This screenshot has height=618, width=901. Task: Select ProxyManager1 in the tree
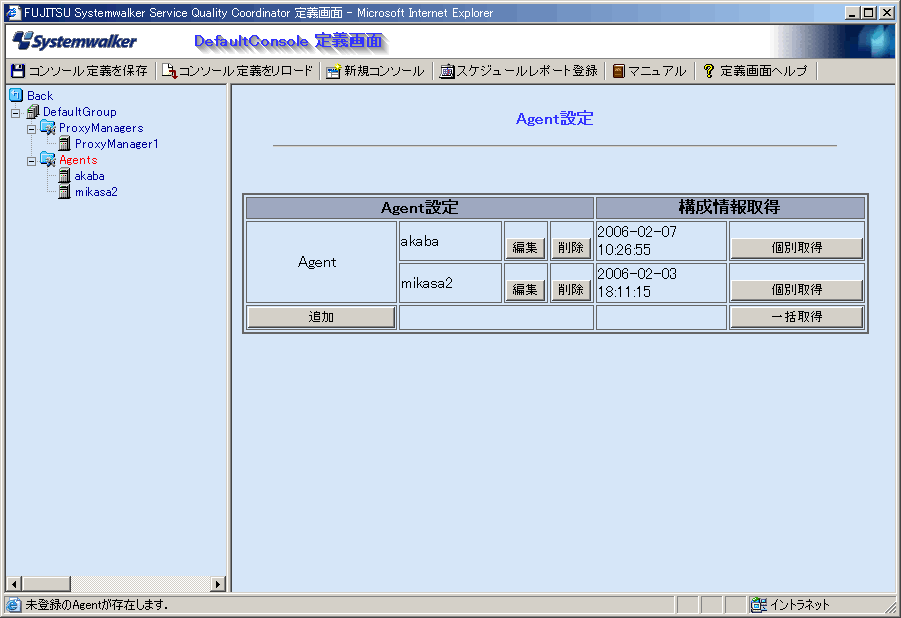pyautogui.click(x=116, y=144)
